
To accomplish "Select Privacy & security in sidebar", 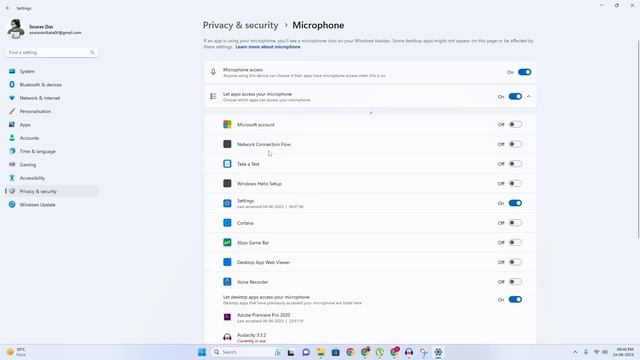I will [x=52, y=191].
